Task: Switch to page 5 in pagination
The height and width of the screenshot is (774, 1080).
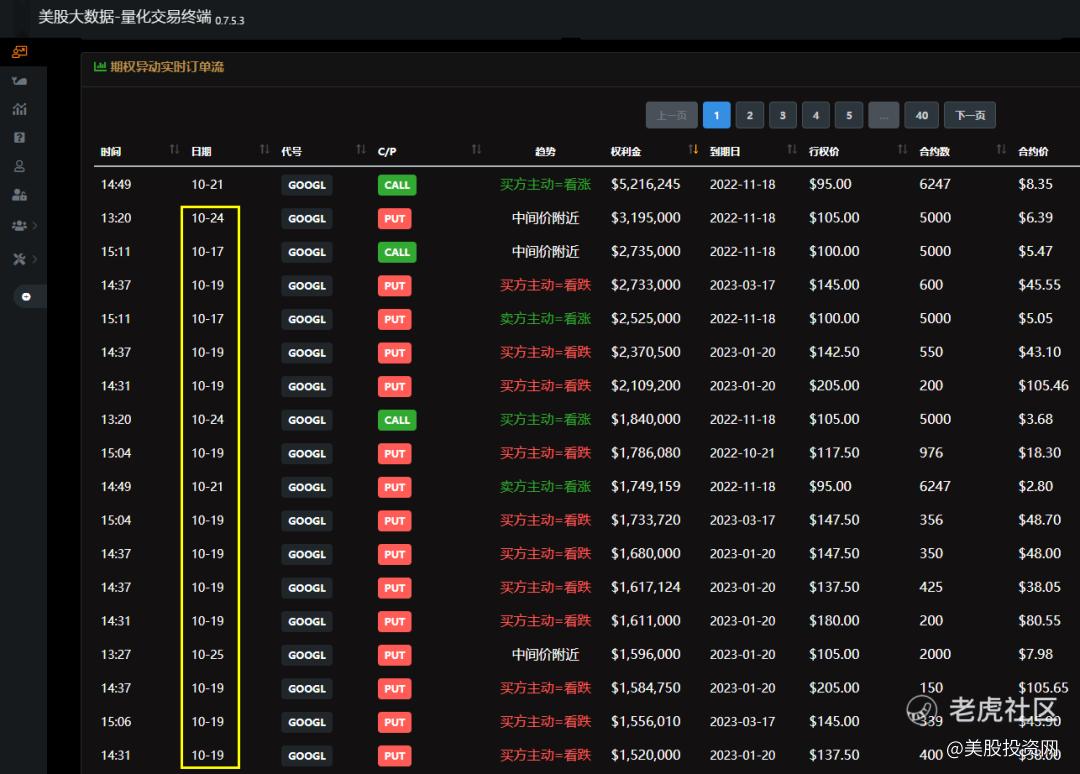Action: [849, 115]
